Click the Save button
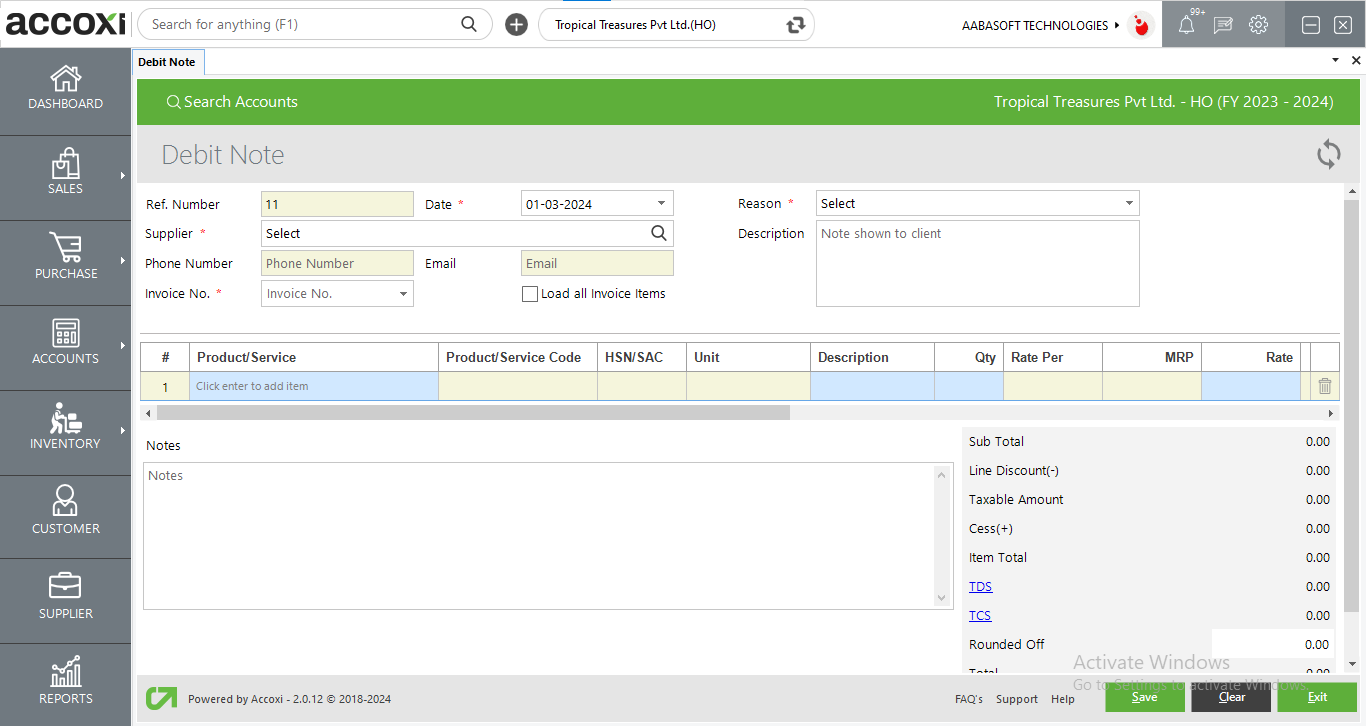This screenshot has width=1366, height=726. click(1144, 697)
